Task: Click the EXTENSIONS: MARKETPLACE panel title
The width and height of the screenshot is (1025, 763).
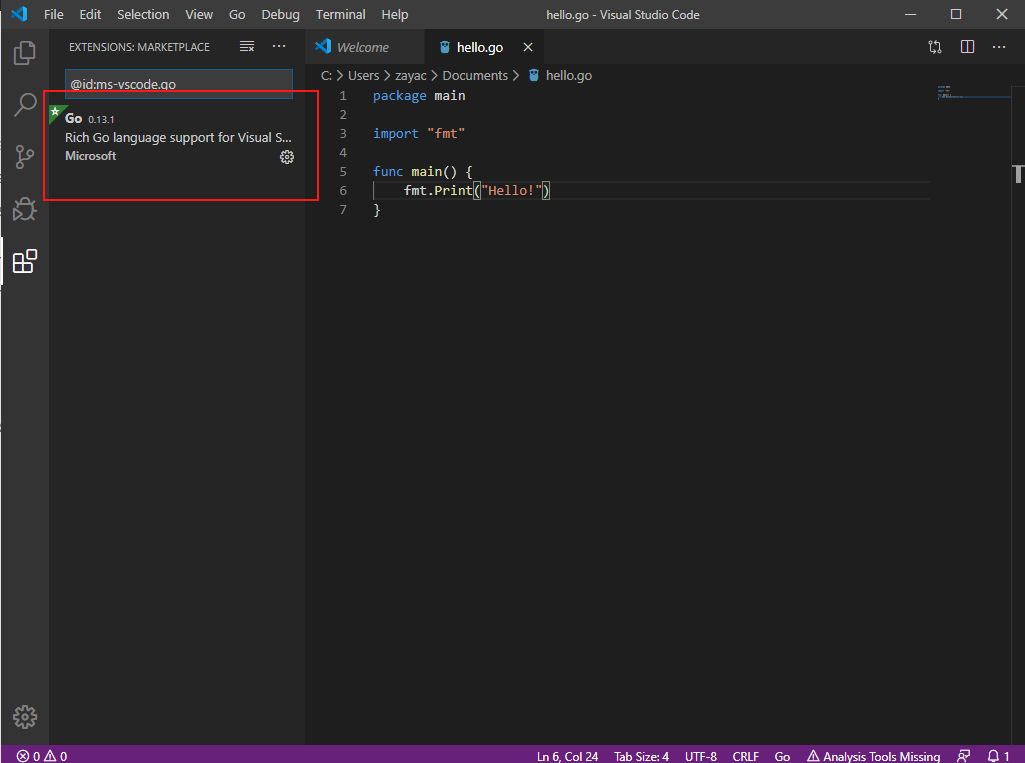Action: pos(139,47)
